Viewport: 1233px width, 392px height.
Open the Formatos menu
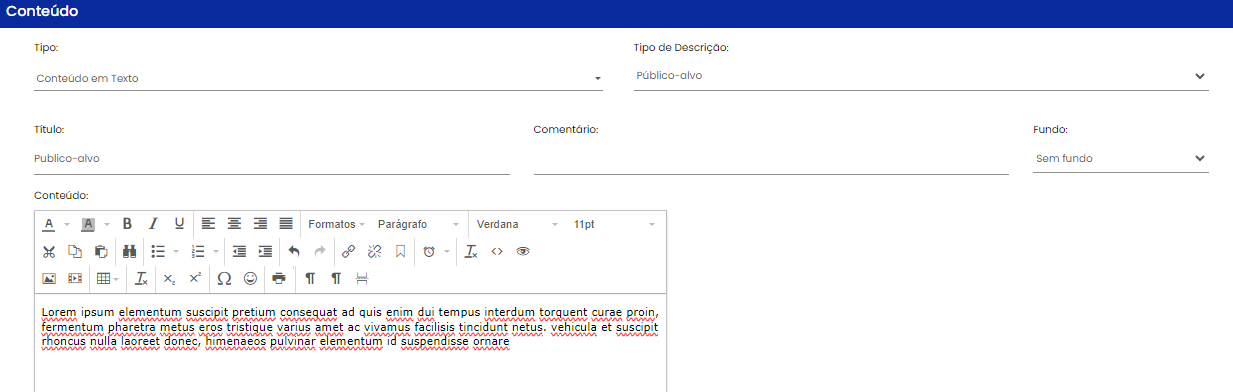click(x=336, y=224)
